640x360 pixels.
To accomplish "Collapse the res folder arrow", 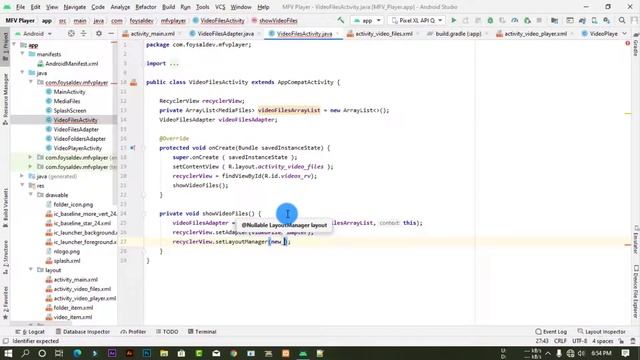I will point(22,185).
